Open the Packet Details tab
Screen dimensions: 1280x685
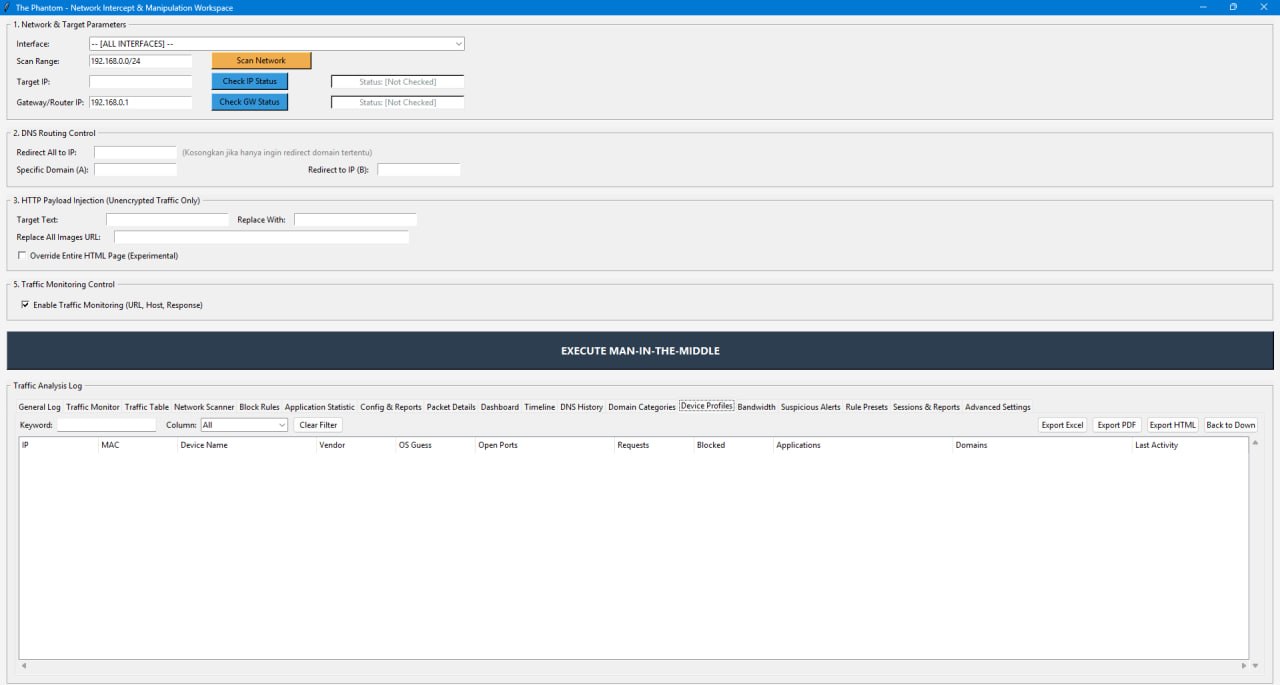[451, 407]
